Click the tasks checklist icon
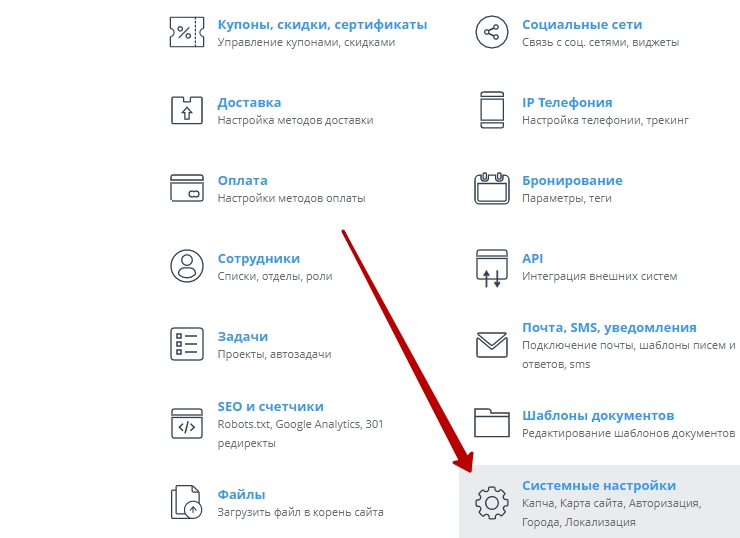Screen dimensions: 740x538 point(187,344)
